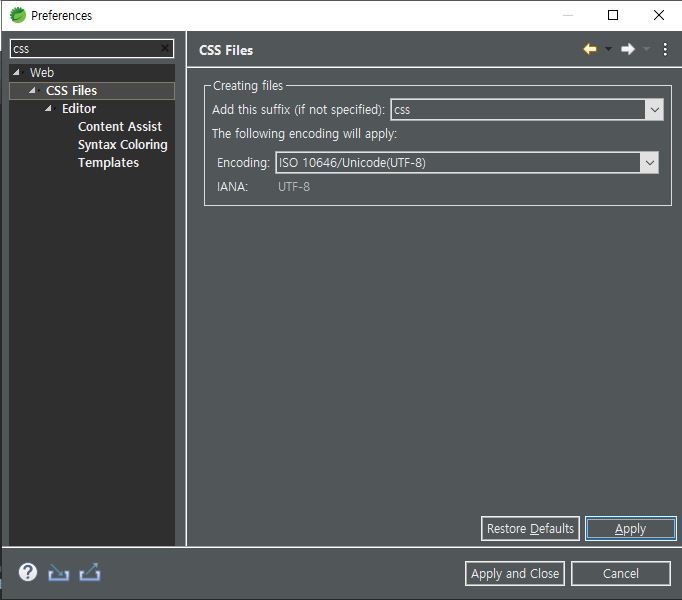Click the forward navigation arrow

click(x=628, y=50)
